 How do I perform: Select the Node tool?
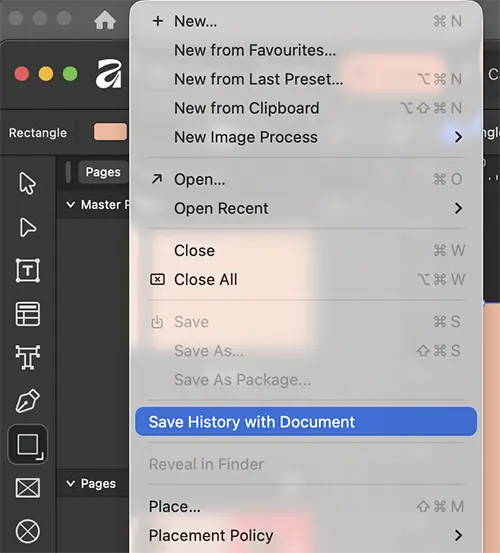[27, 227]
